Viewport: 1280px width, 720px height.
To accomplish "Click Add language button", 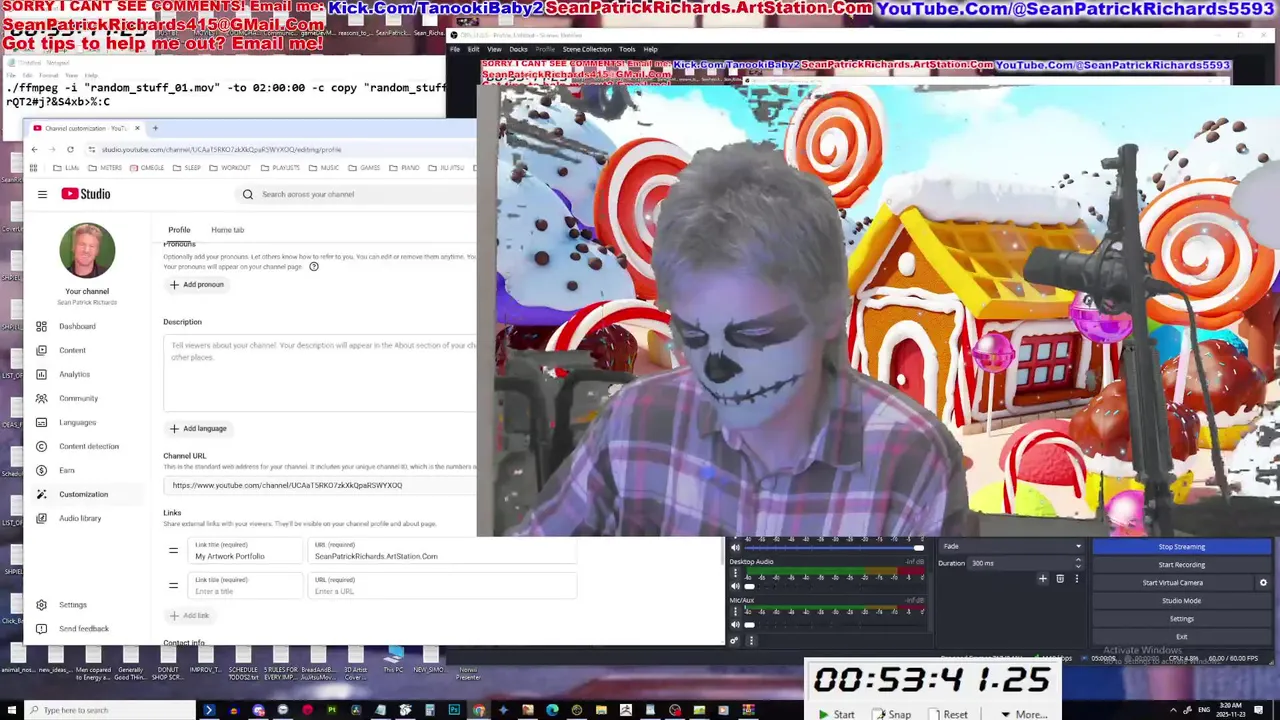I will tap(198, 429).
